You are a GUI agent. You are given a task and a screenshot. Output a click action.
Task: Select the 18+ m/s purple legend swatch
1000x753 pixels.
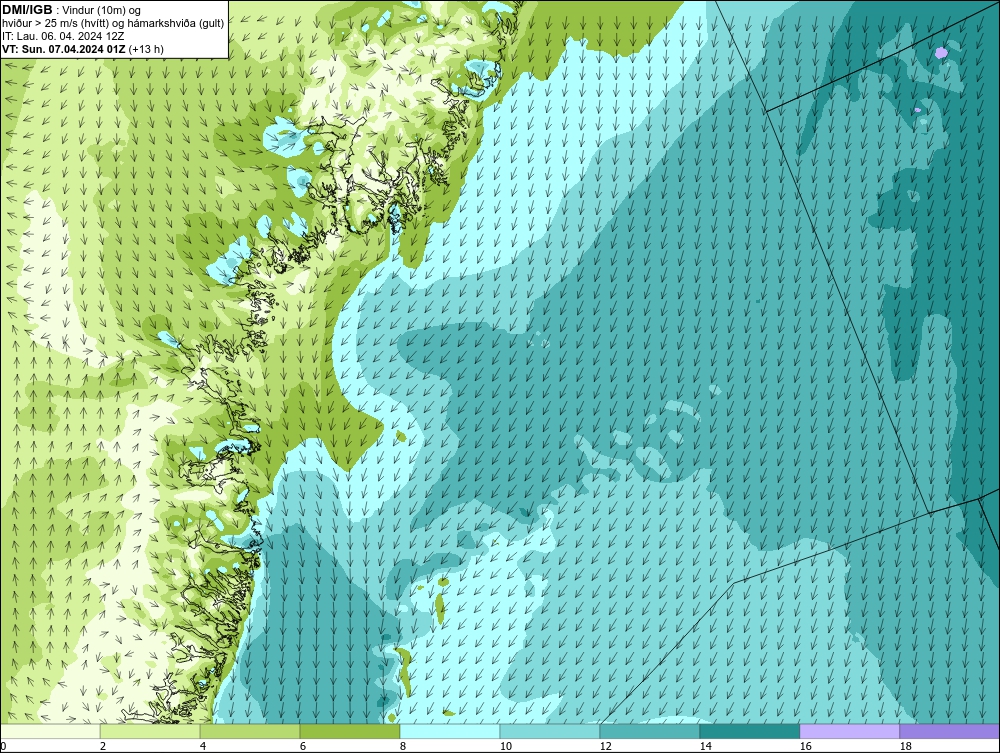click(x=950, y=731)
